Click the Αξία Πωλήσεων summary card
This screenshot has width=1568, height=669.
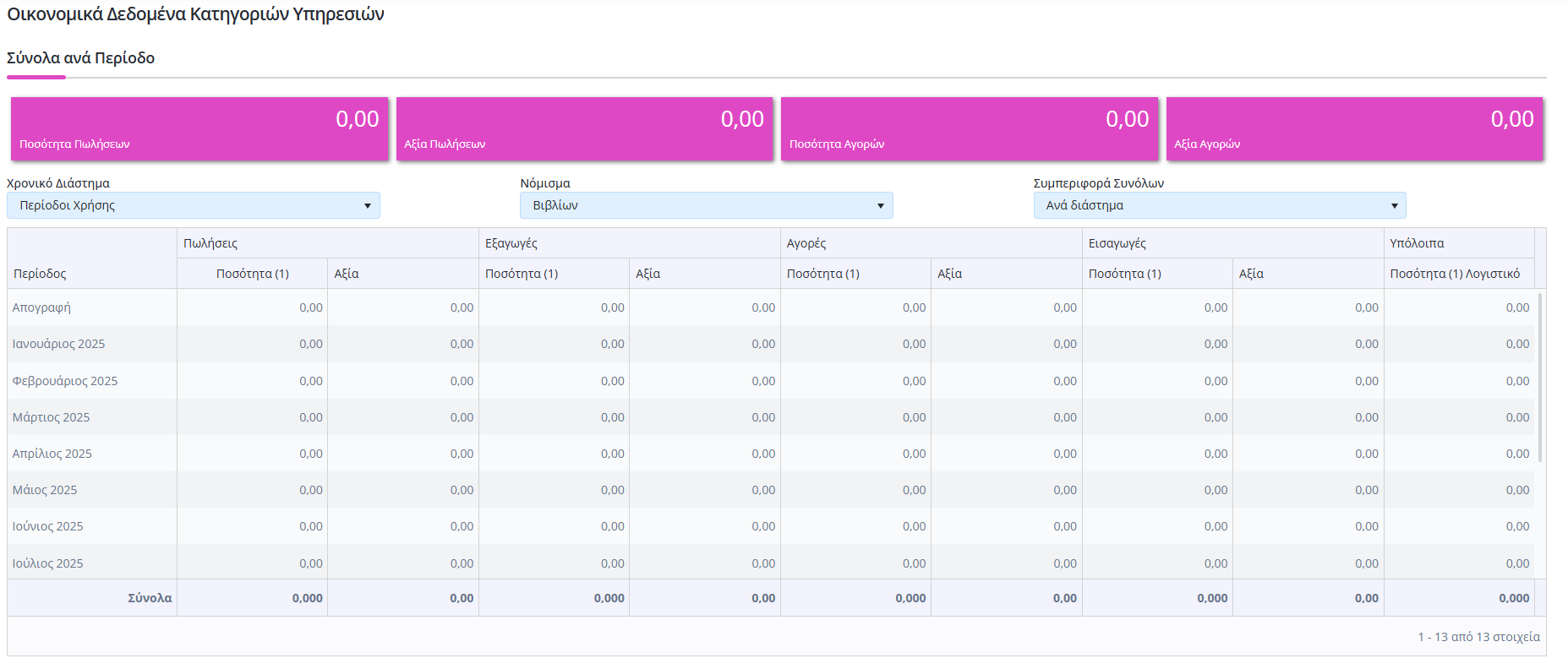(584, 128)
